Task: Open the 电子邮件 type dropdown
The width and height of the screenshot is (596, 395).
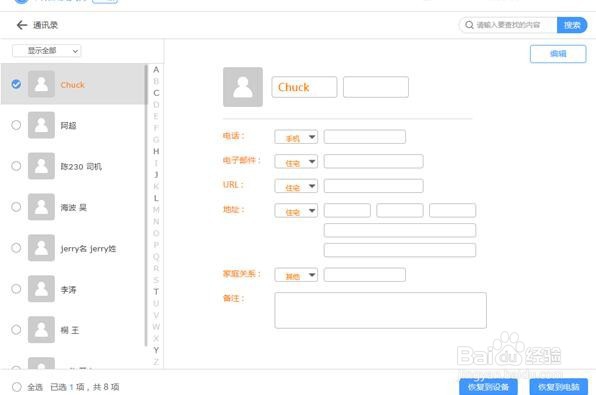Action: tap(296, 162)
